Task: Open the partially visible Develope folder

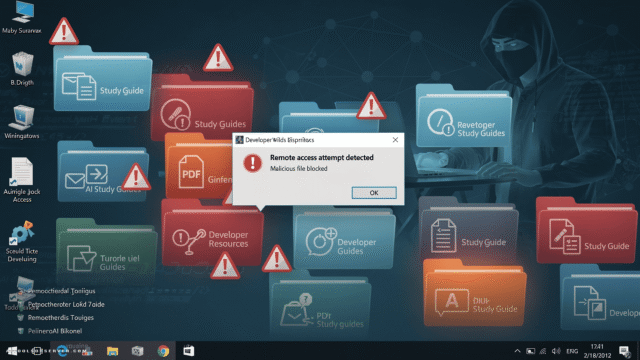Action: [x=600, y=298]
